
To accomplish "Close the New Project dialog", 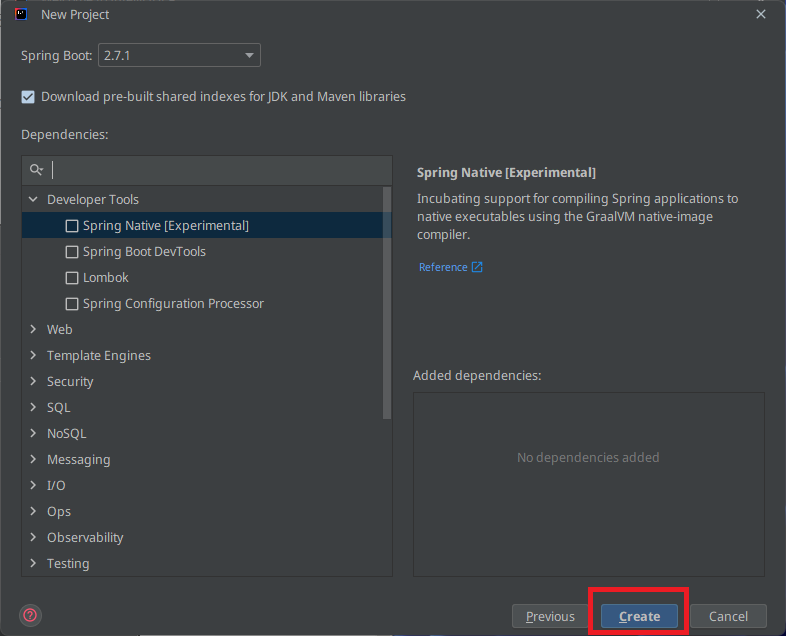I will [x=760, y=14].
